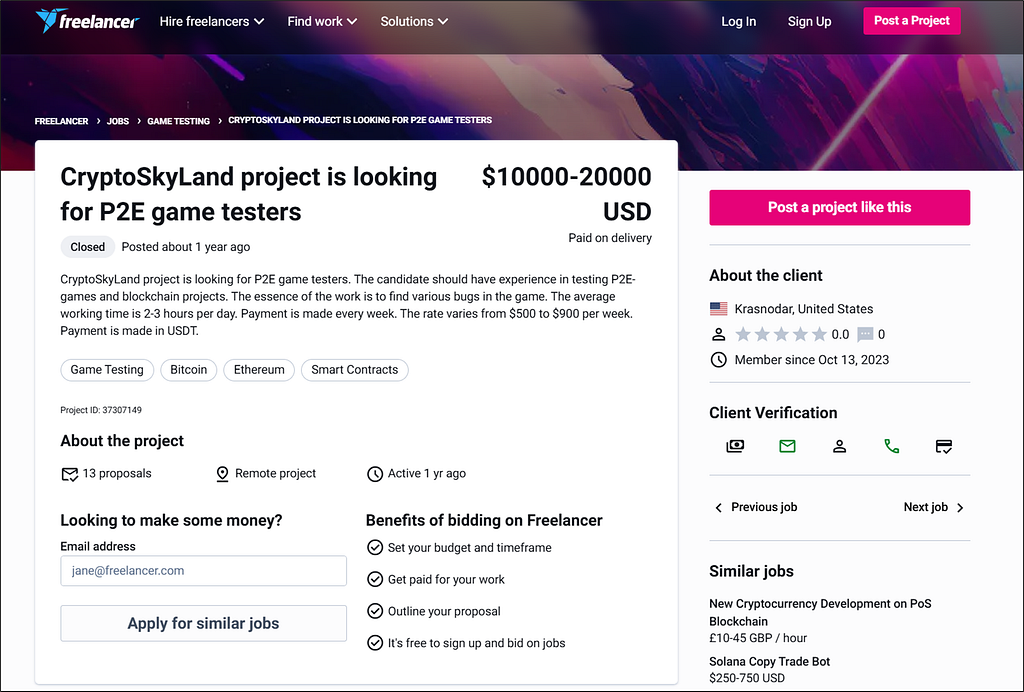The height and width of the screenshot is (692, 1024).
Task: Expand the Find work menu
Action: (x=322, y=22)
